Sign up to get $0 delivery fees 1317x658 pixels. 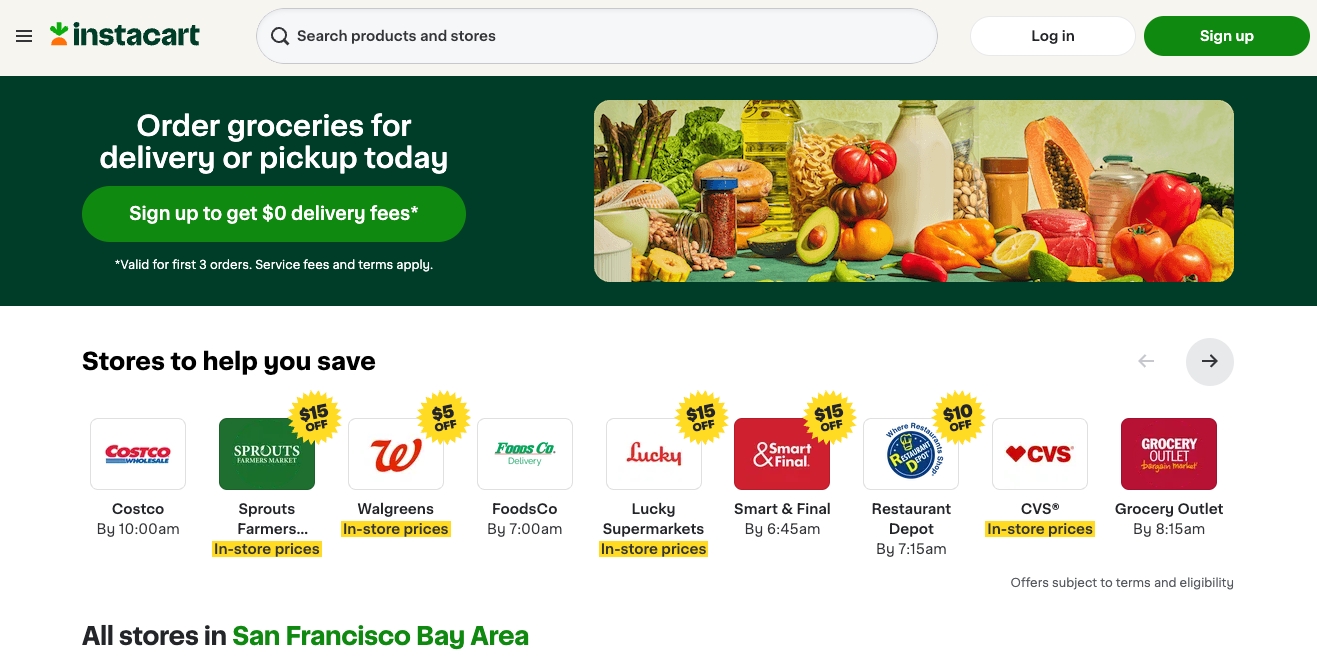click(x=274, y=214)
